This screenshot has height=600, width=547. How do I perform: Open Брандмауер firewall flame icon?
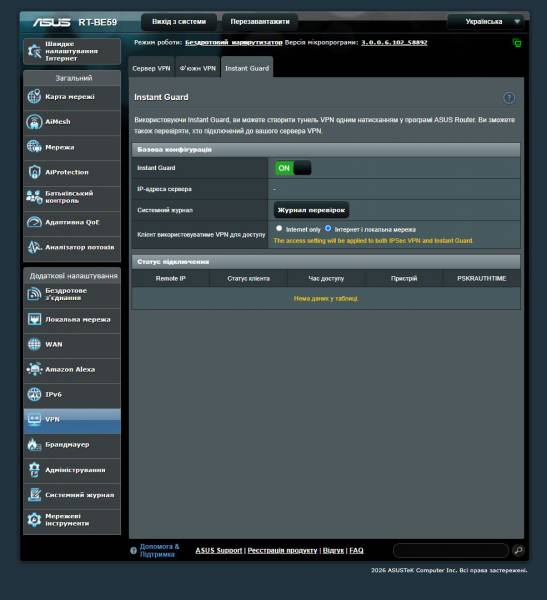pos(34,445)
